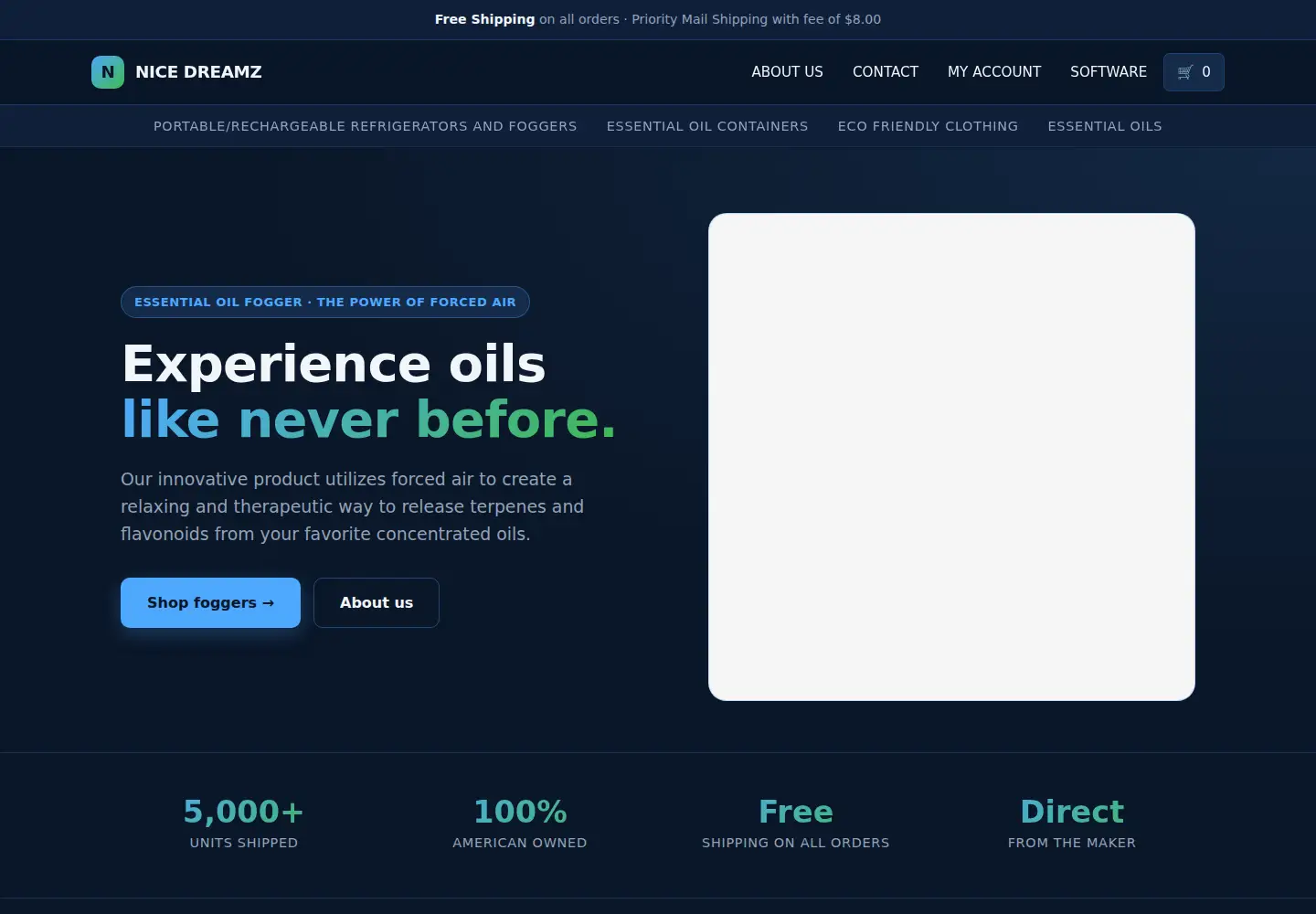Screen dimensions: 1316x914
Task: Open the SOFTWARE menu item
Action: click(1109, 72)
